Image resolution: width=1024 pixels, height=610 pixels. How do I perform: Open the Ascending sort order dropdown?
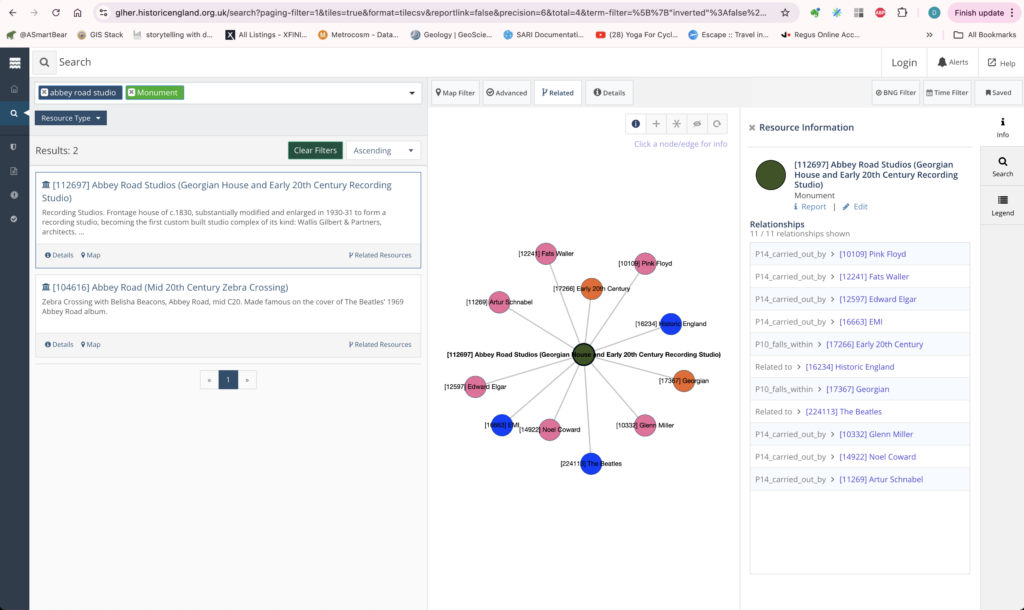(x=384, y=151)
